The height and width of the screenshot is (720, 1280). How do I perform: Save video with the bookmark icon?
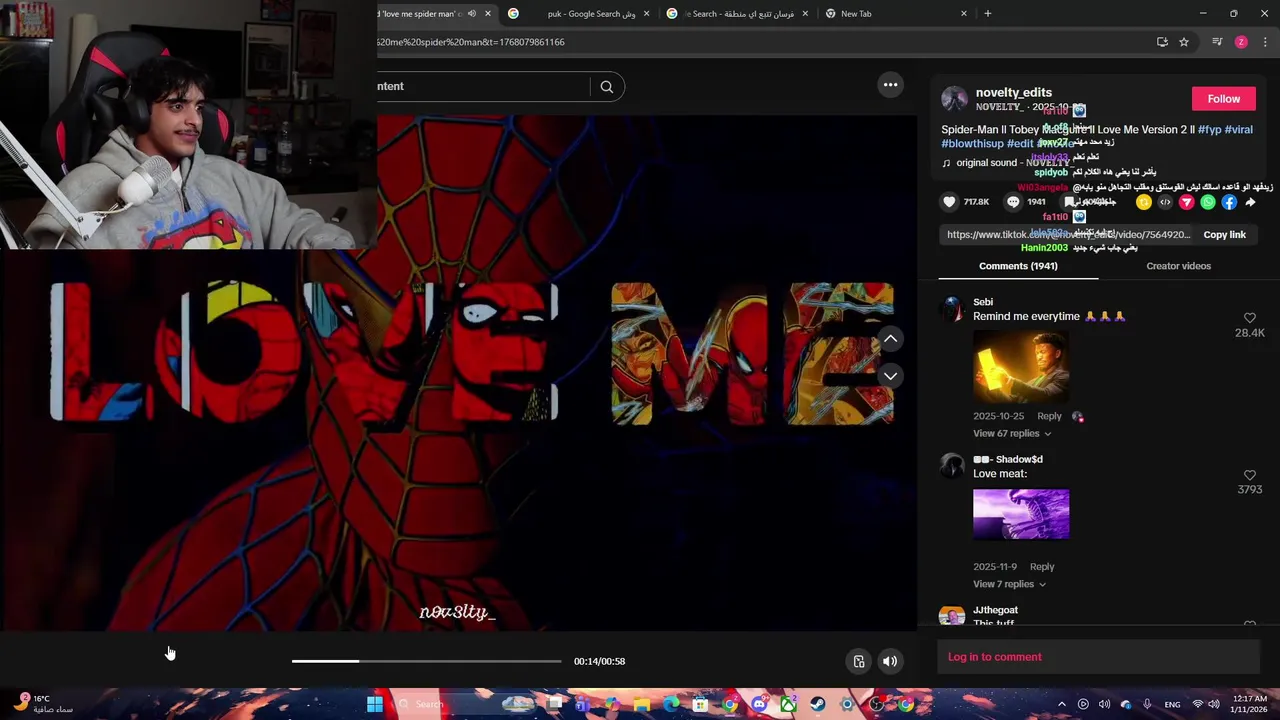(x=1069, y=202)
